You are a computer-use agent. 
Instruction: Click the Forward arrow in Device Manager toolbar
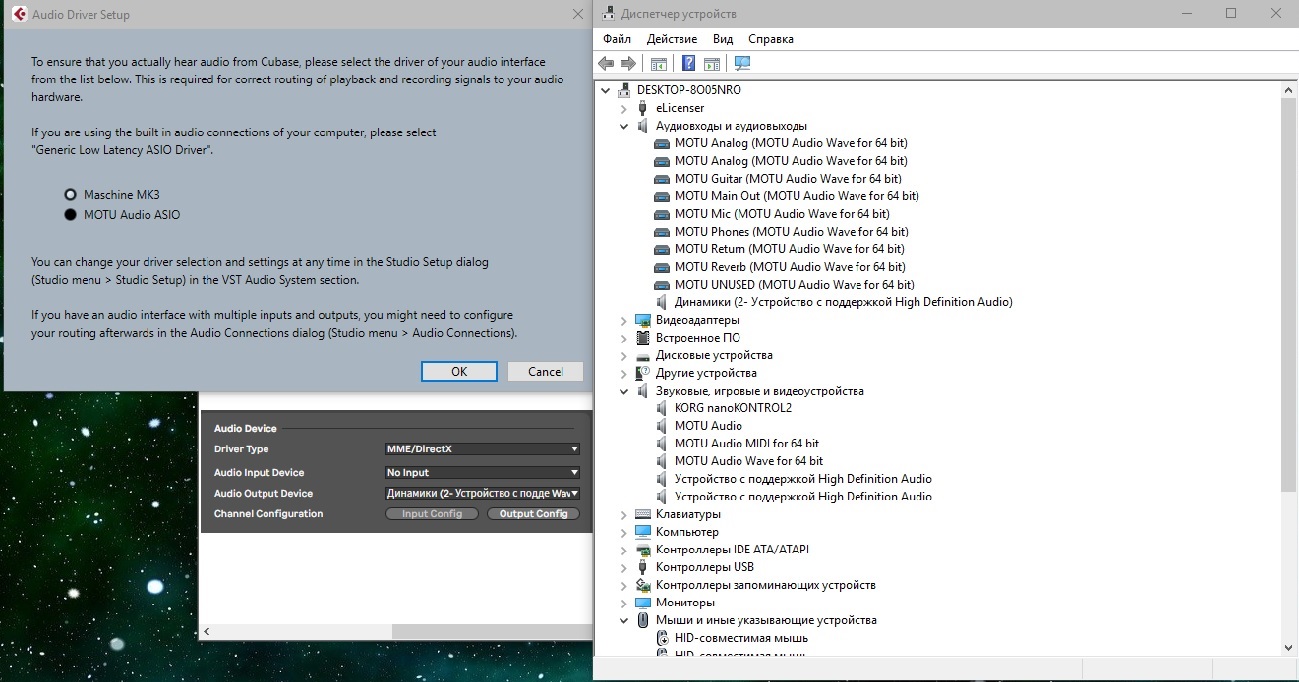[628, 64]
